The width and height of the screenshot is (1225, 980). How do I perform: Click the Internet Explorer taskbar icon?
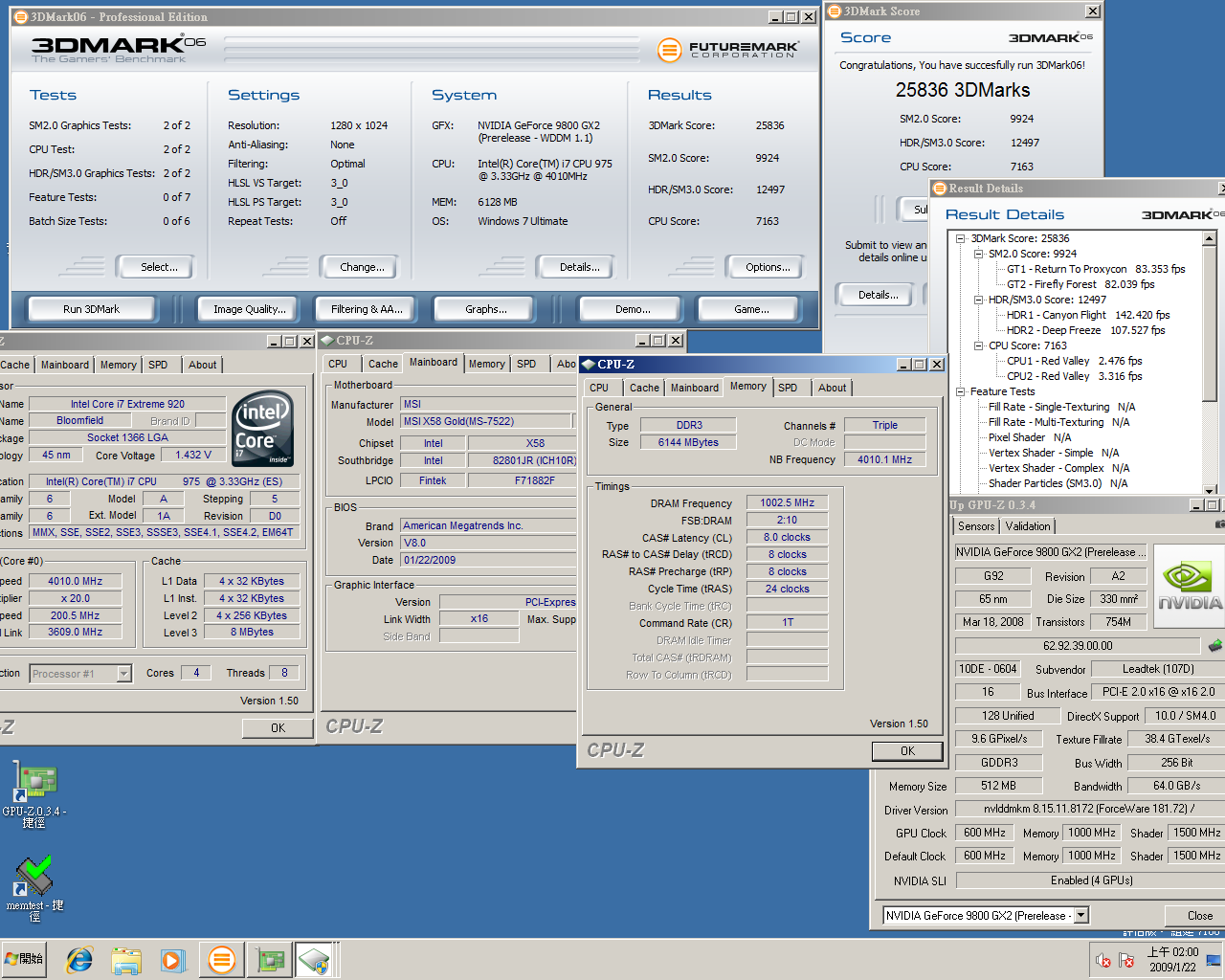click(x=79, y=959)
